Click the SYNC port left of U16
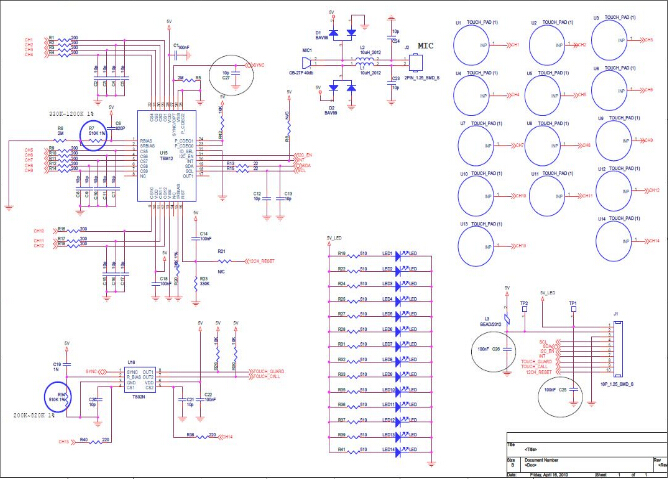 coord(95,372)
